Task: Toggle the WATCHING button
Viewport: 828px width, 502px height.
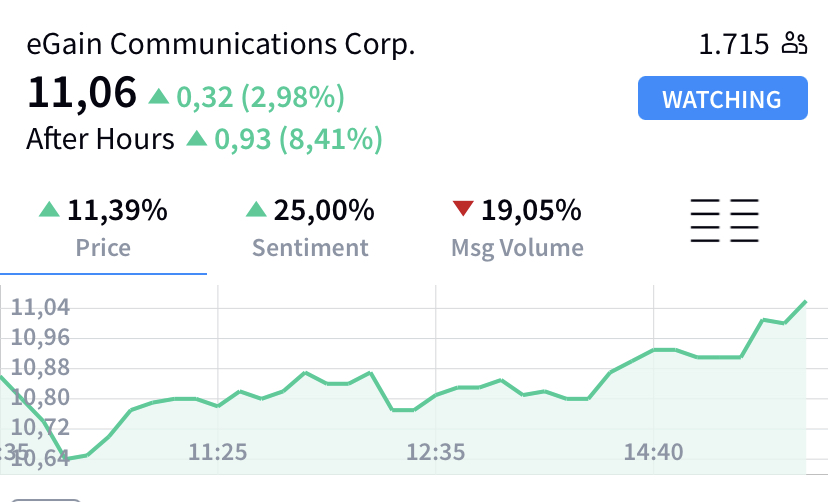Action: click(x=722, y=98)
